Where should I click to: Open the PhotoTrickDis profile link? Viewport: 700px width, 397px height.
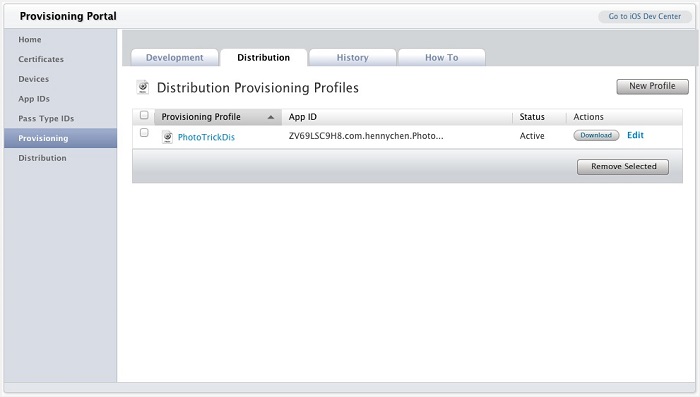point(206,137)
